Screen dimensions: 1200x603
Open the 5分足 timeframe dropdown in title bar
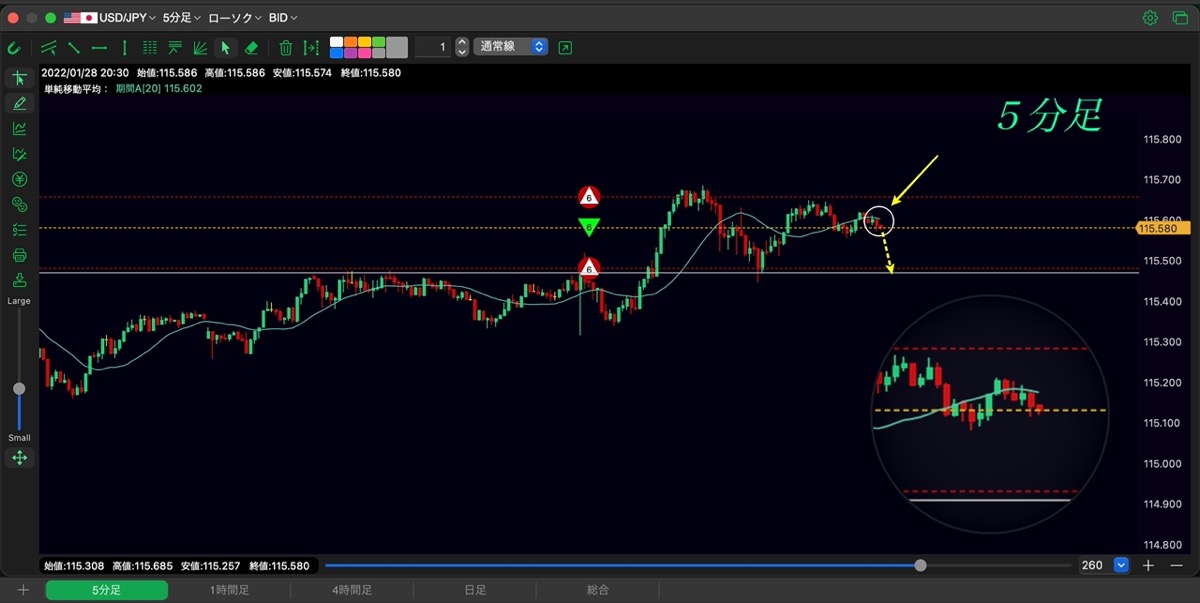pyautogui.click(x=181, y=18)
